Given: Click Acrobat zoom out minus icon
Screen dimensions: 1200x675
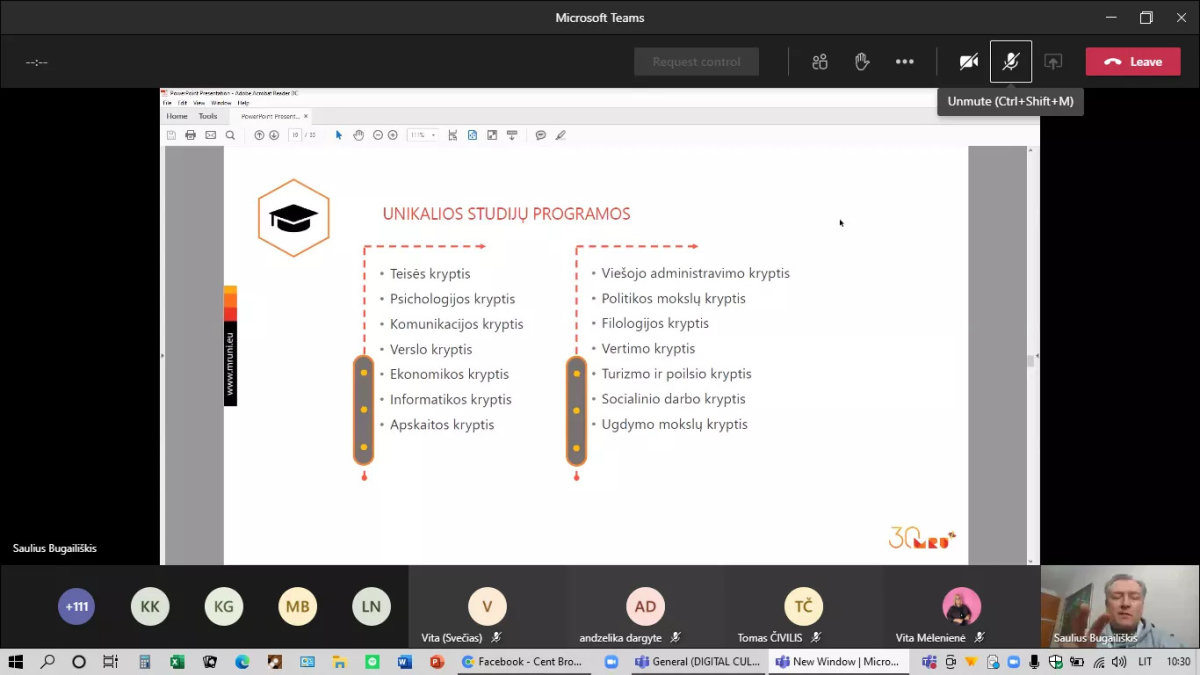Looking at the screenshot, I should coord(378,135).
